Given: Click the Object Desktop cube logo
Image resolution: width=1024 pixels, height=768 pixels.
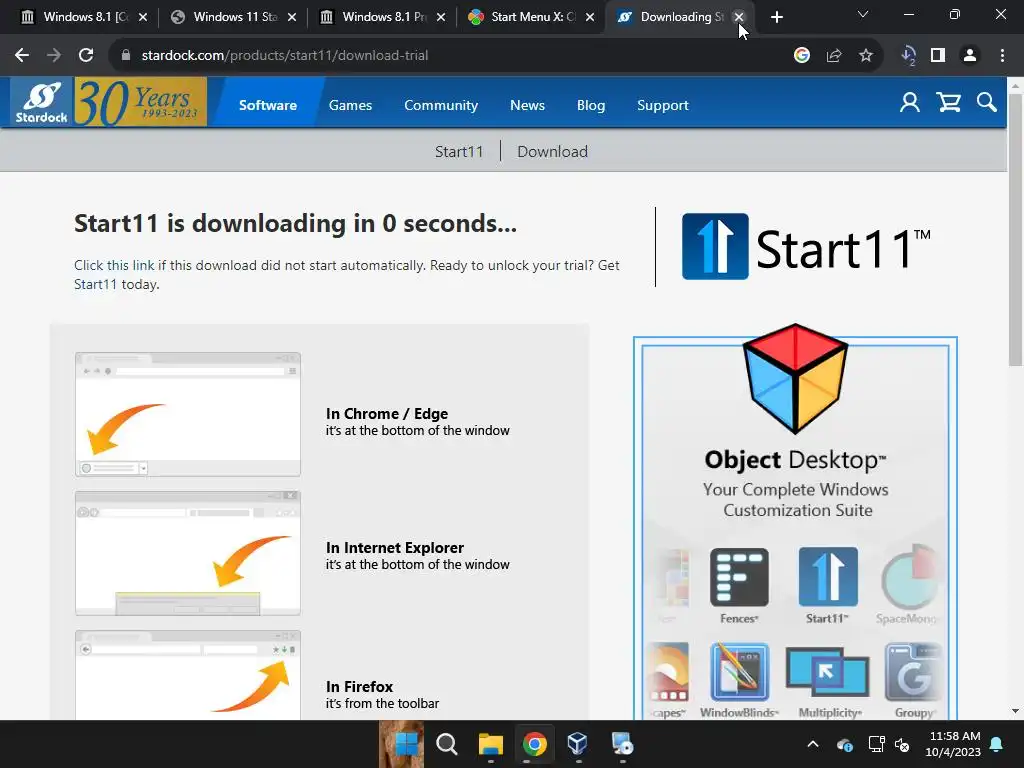Looking at the screenshot, I should tap(795, 379).
